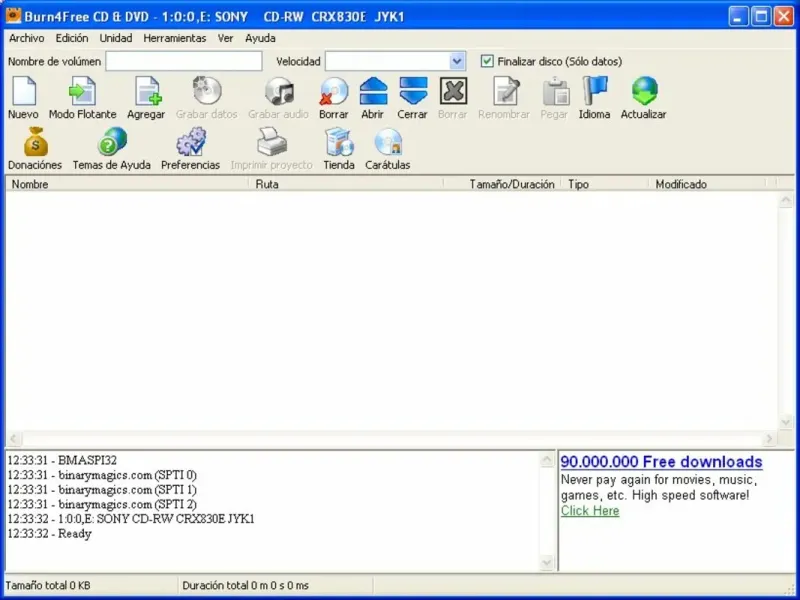Click the log panel scroll down arrow

[546, 563]
